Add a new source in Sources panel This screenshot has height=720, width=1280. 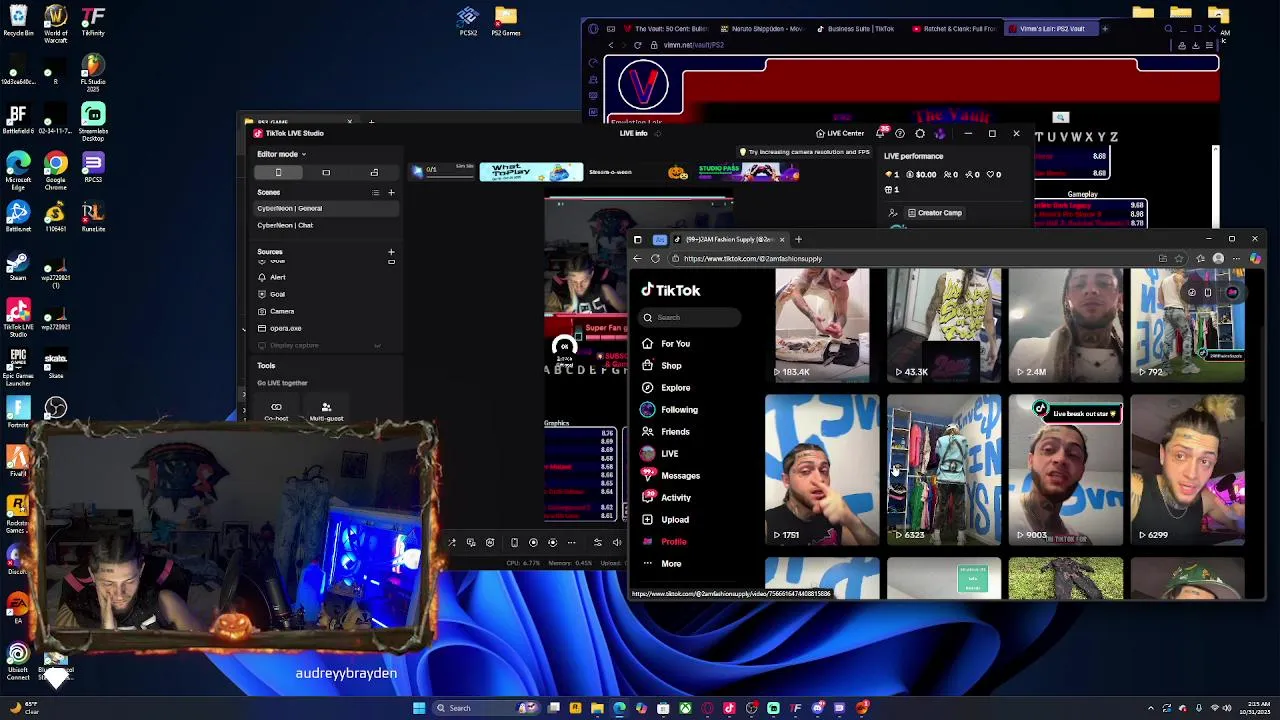(x=391, y=252)
